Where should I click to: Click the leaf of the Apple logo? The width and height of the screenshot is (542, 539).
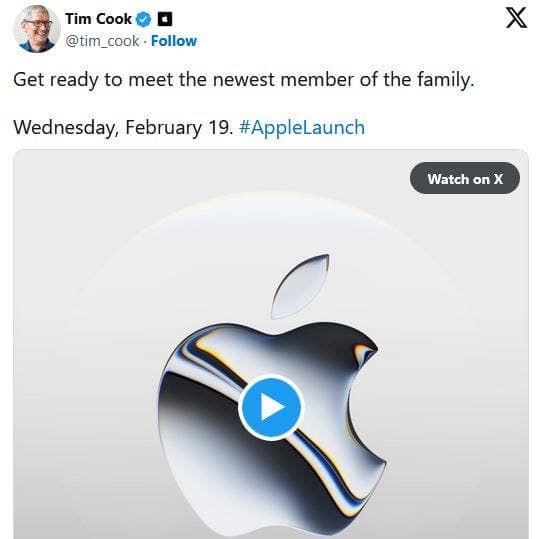300,287
